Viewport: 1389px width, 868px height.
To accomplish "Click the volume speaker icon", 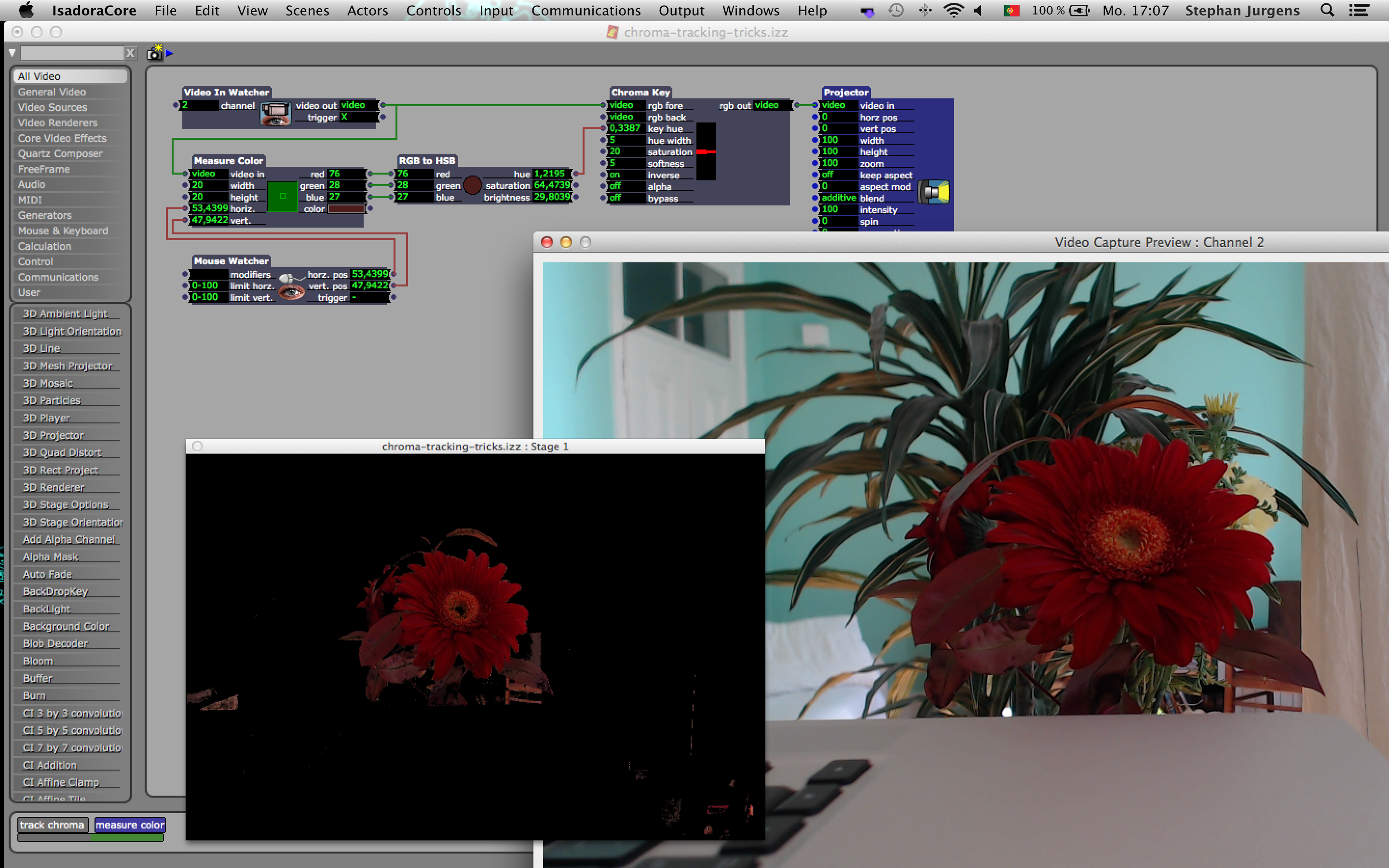I will pos(979,10).
